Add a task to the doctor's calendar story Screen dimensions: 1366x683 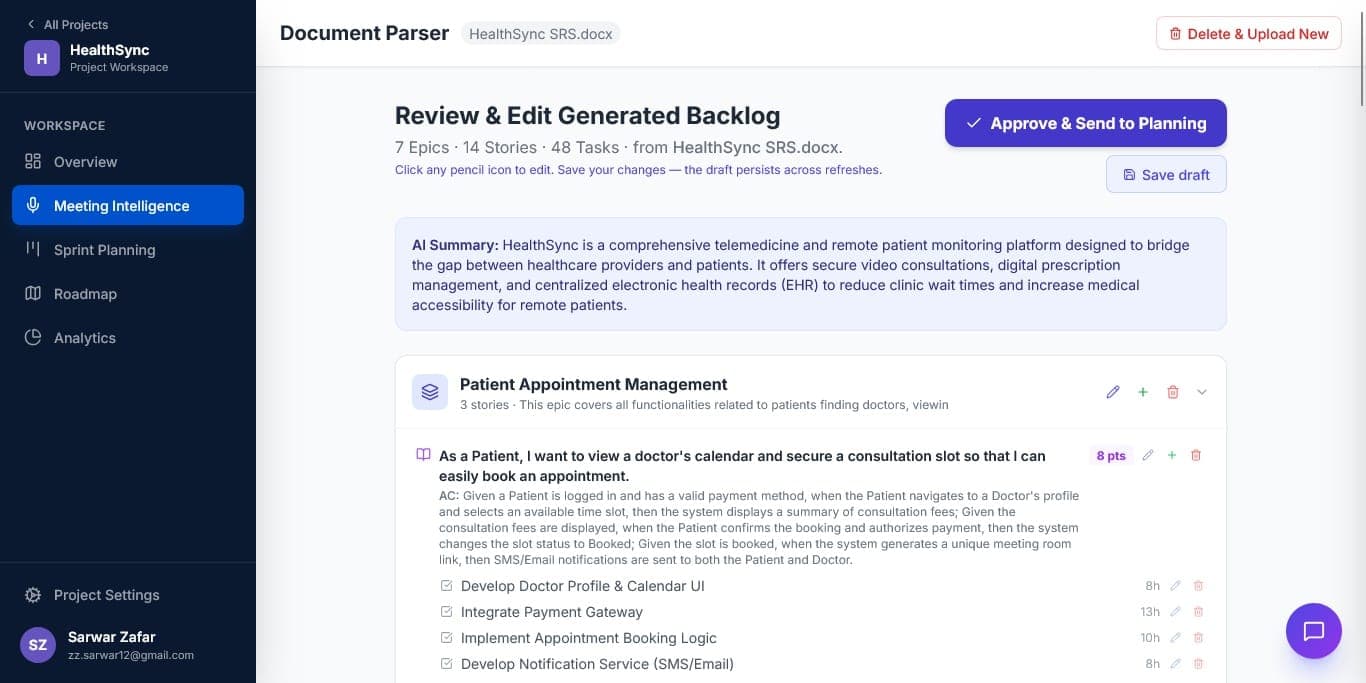(1172, 455)
